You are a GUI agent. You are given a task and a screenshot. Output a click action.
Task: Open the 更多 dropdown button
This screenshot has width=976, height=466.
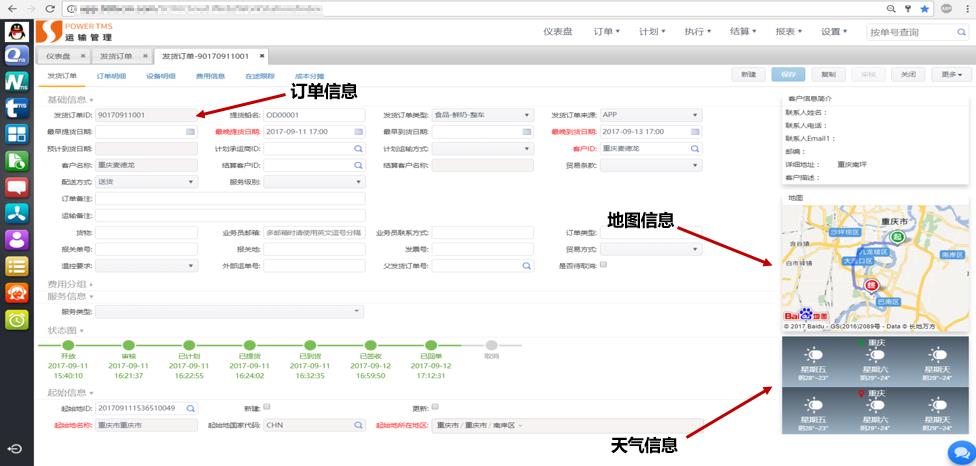click(x=951, y=75)
